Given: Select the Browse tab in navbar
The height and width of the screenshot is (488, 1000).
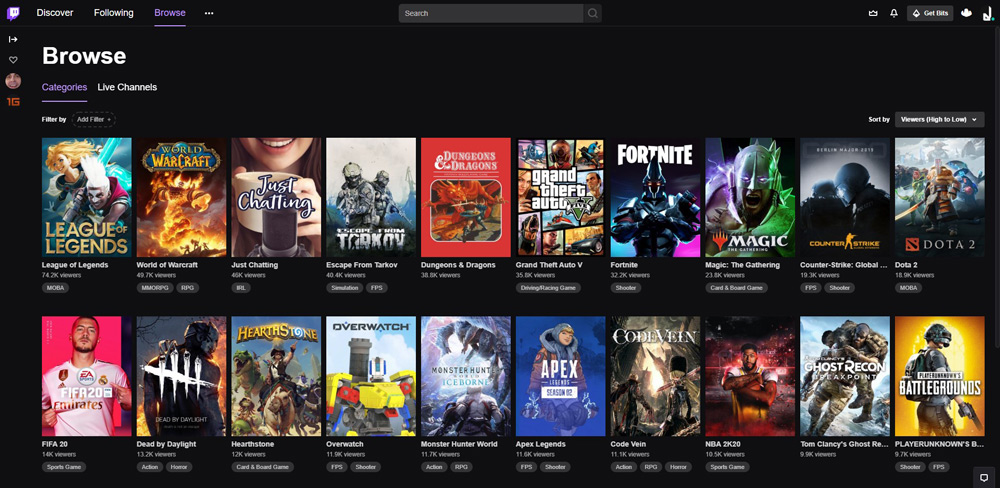Looking at the screenshot, I should click(170, 13).
